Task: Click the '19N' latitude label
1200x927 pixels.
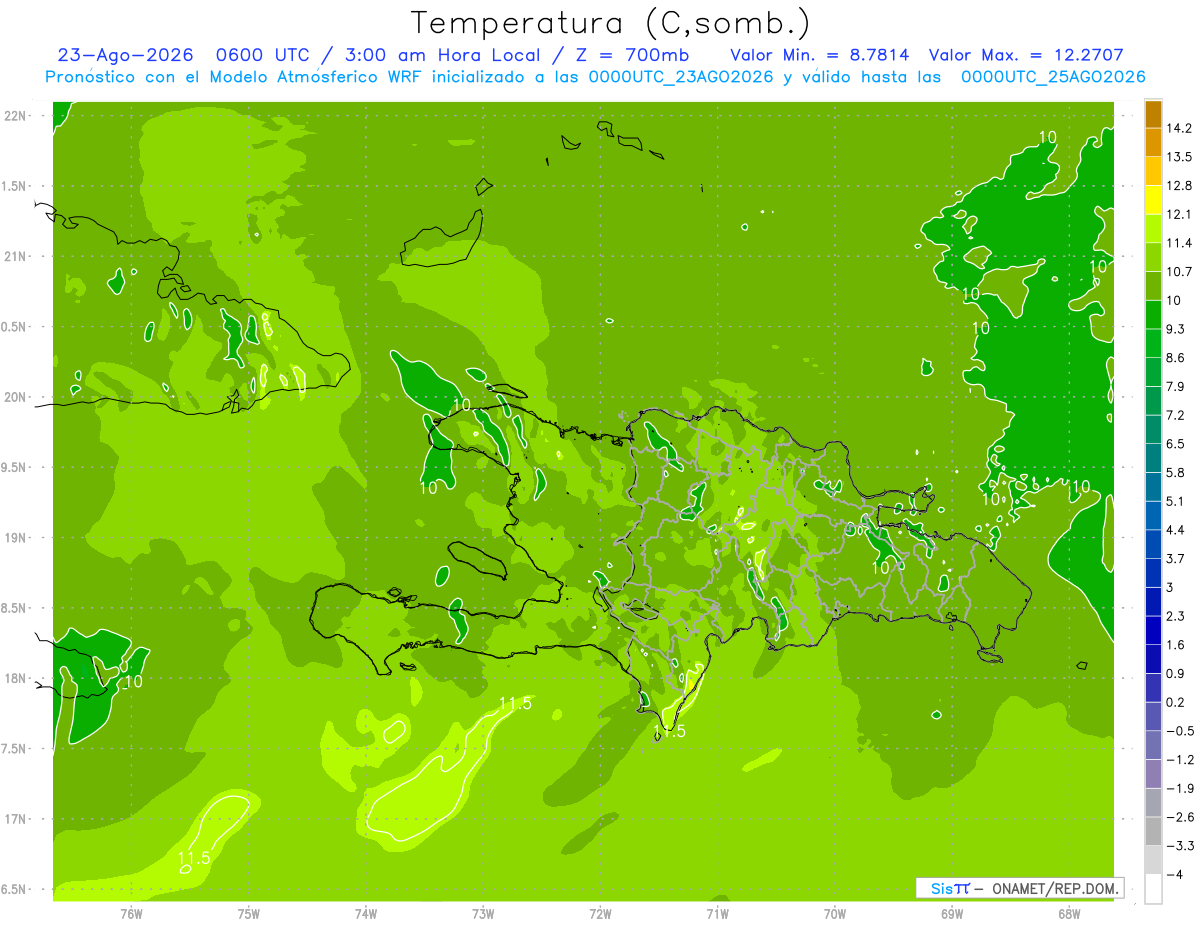Action: coord(15,537)
